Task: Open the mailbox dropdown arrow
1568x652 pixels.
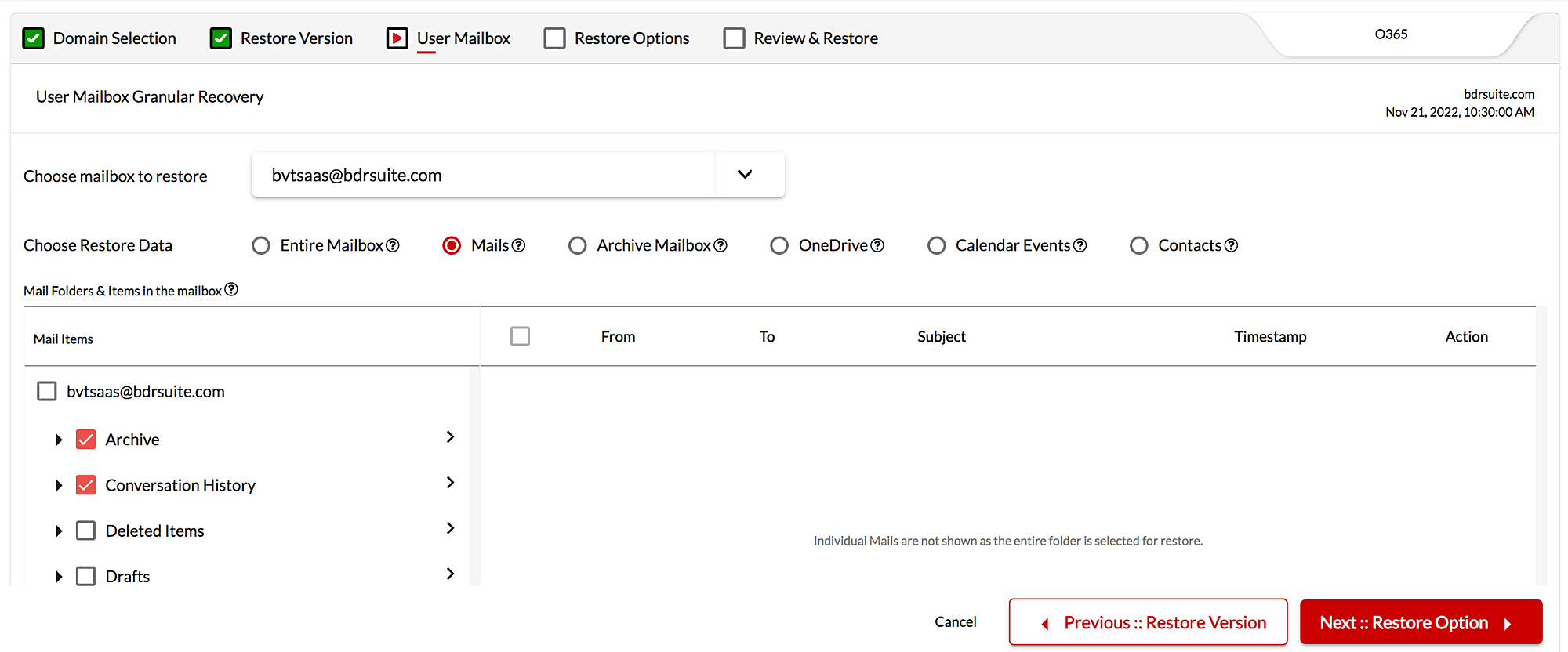Action: (x=746, y=174)
